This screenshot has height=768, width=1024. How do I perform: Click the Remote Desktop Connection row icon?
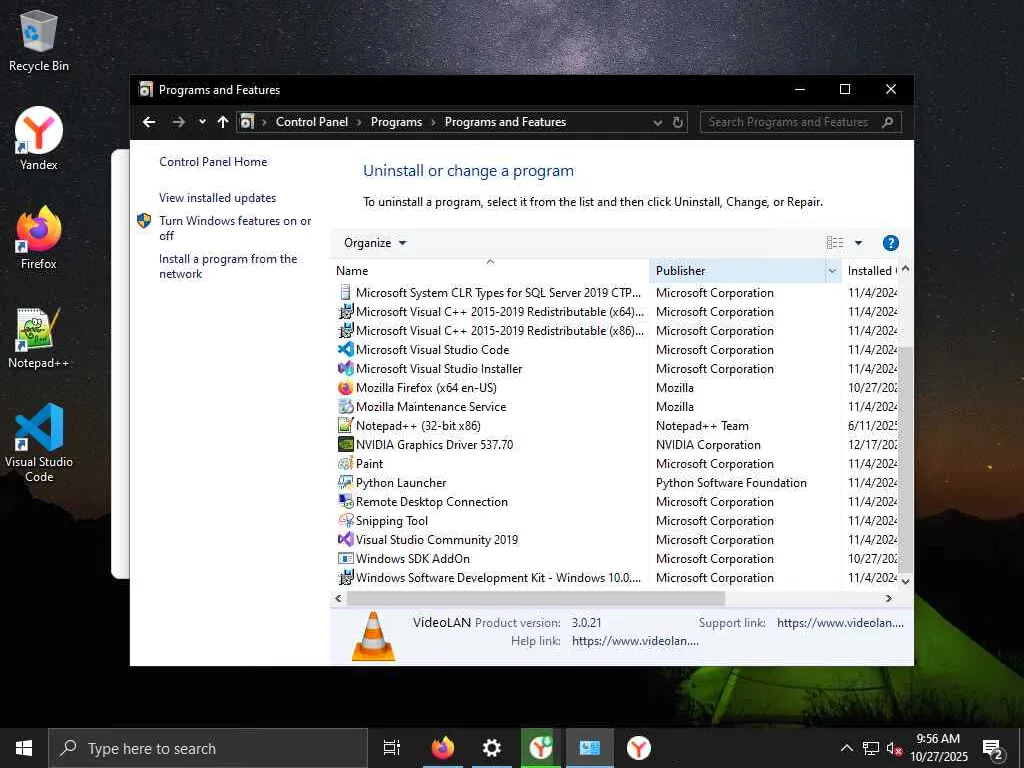[345, 501]
